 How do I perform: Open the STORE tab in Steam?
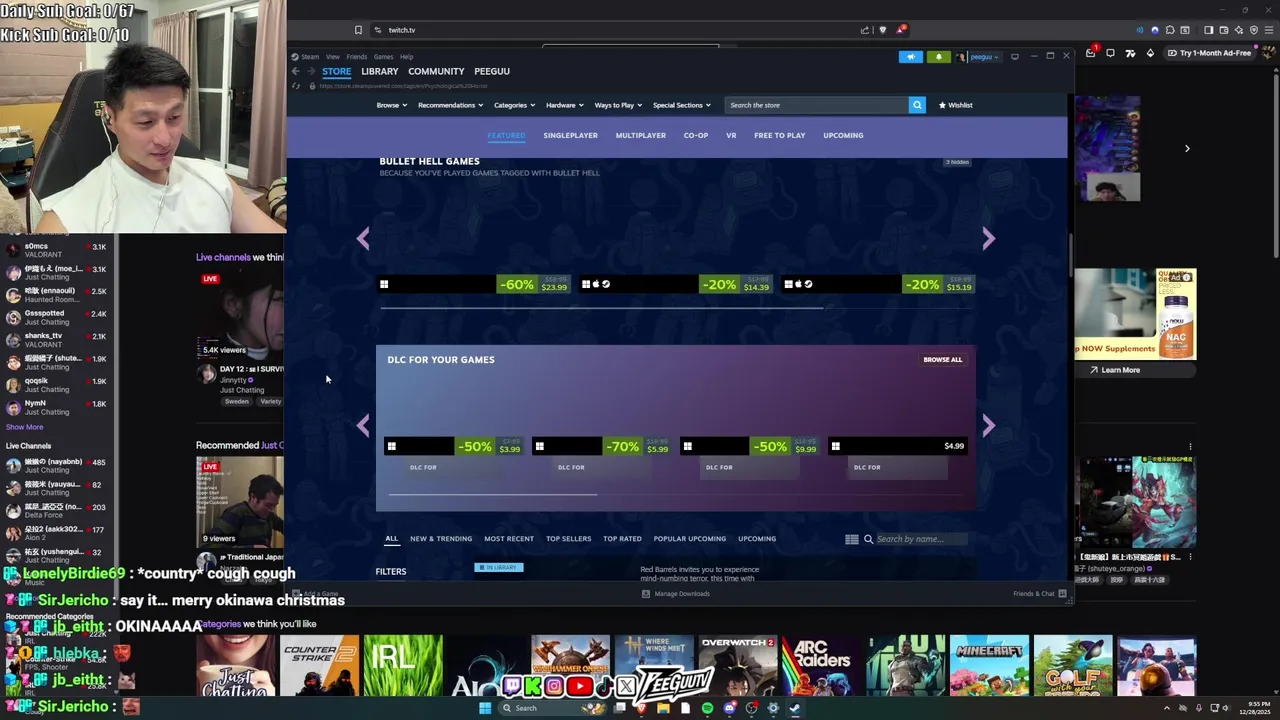[336, 72]
